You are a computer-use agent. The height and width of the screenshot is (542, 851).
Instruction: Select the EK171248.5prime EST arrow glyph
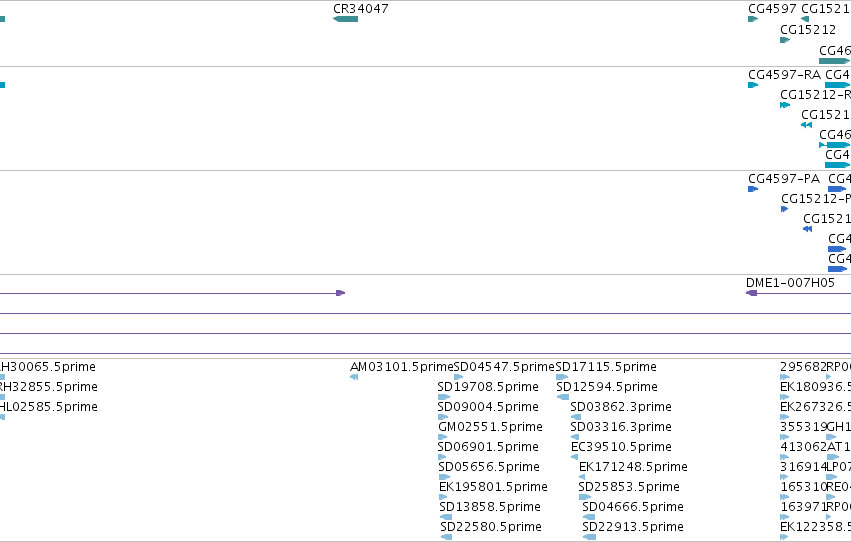[x=582, y=477]
